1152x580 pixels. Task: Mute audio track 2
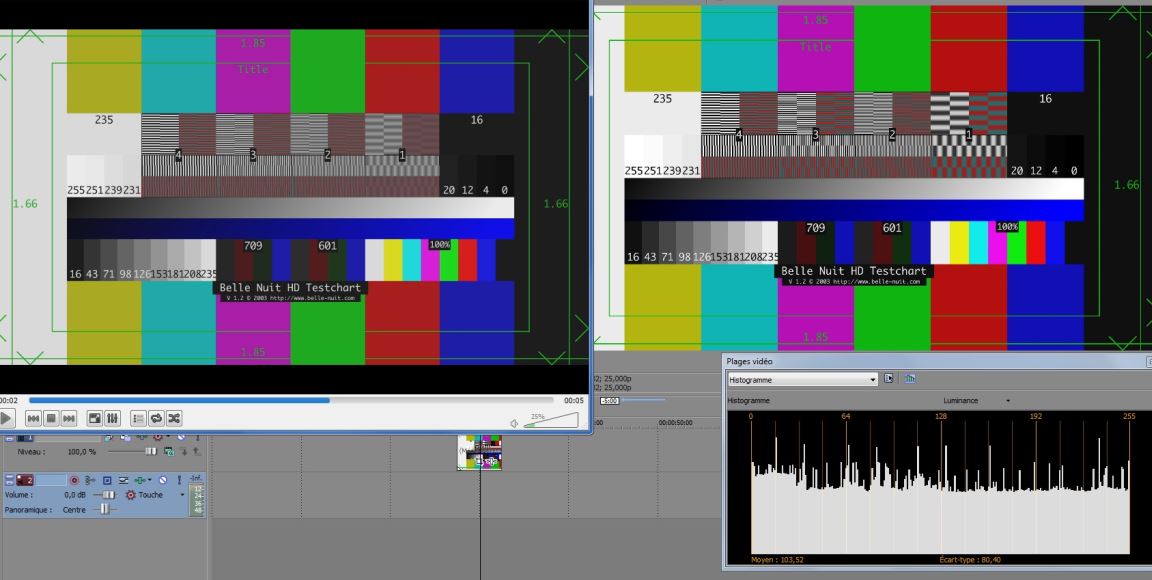click(163, 480)
